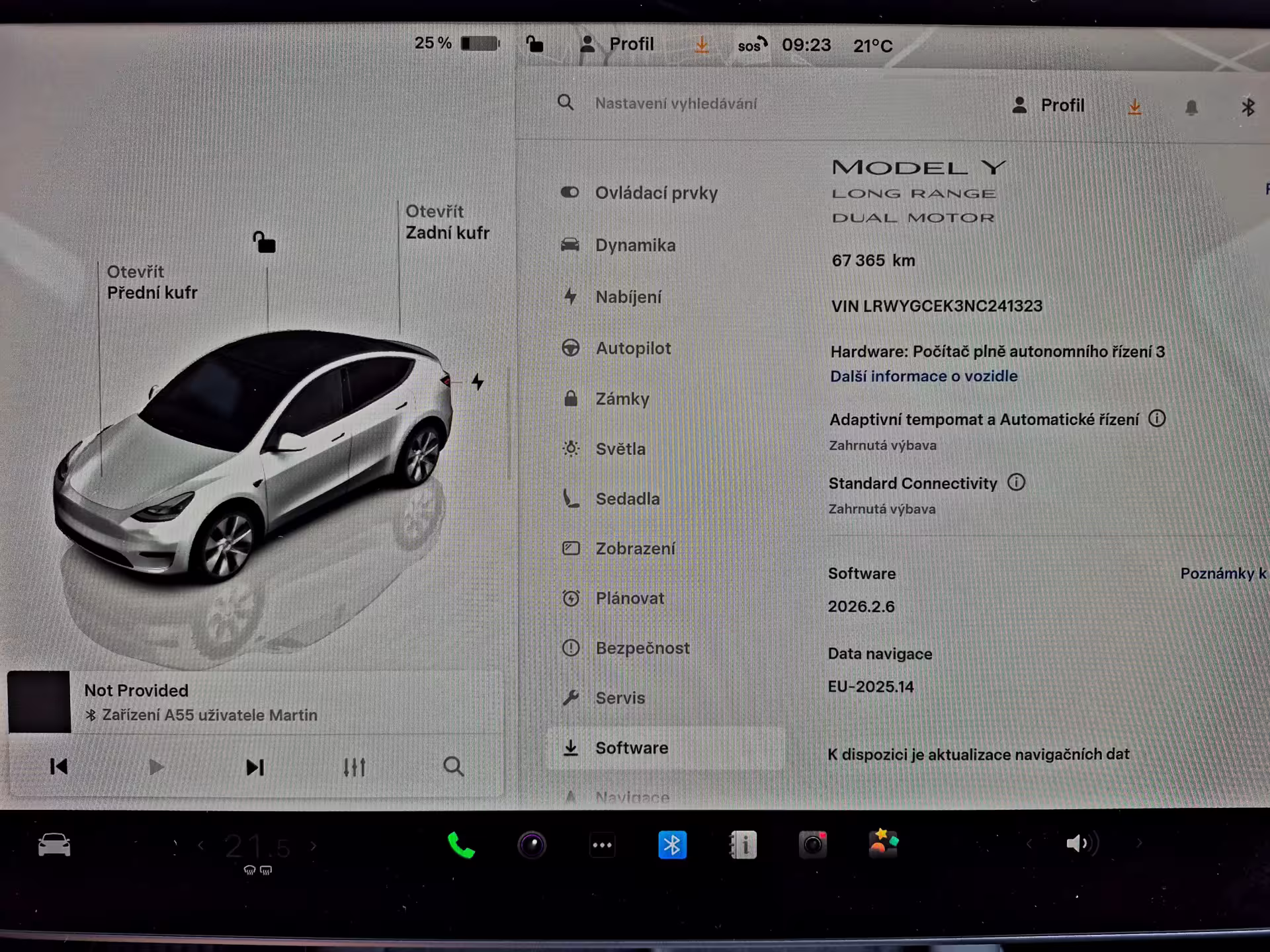The image size is (1270, 952).
Task: Skip to the previous track
Action: pyautogui.click(x=59, y=767)
